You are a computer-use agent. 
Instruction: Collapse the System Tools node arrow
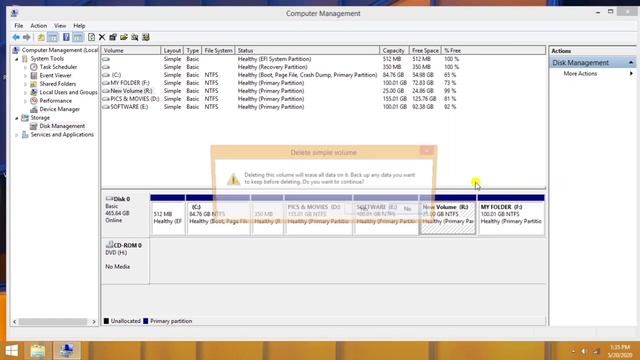(x=17, y=59)
